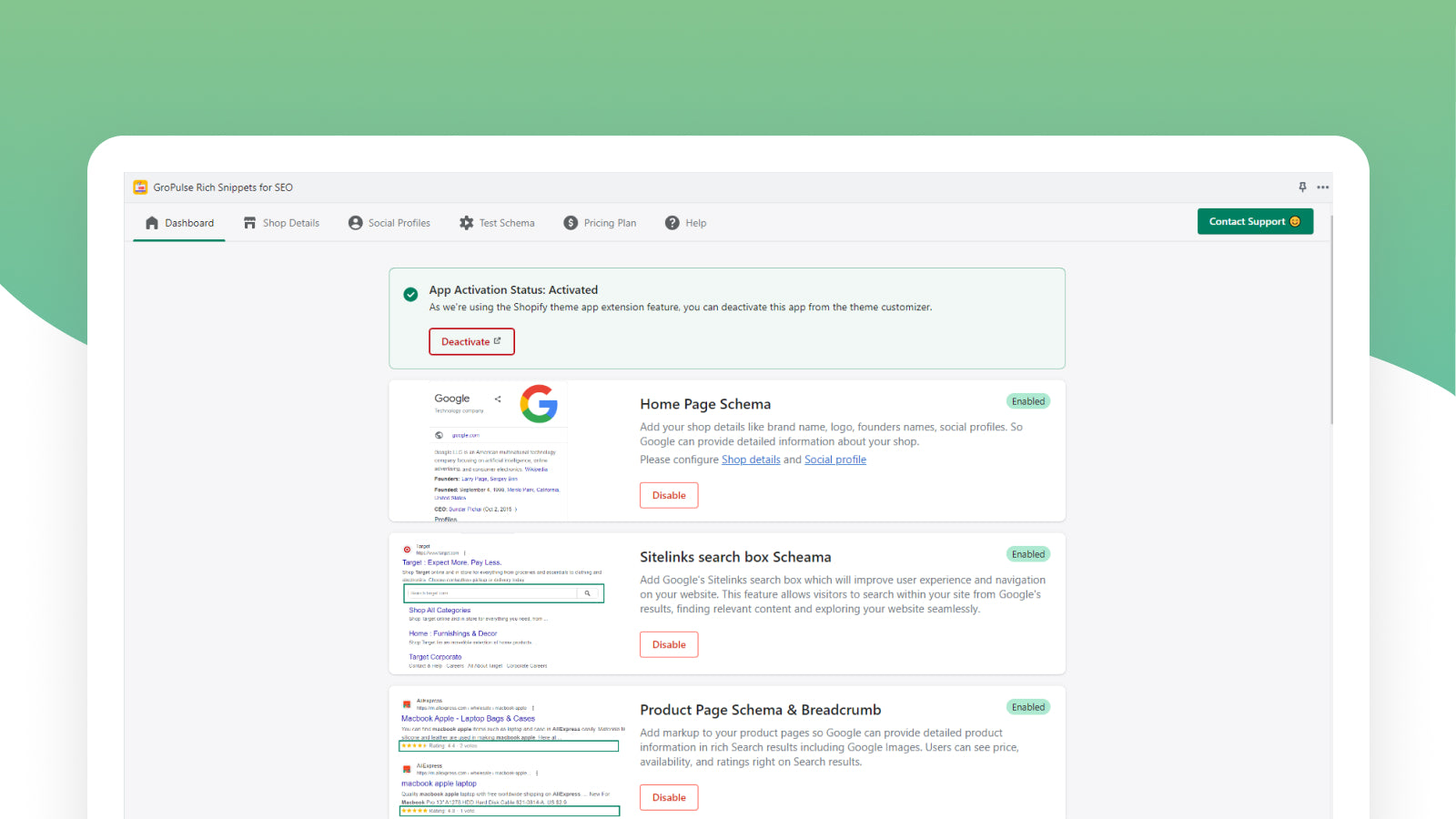This screenshot has height=819, width=1456.
Task: Click the 'GroPulse Rich Snippets for SEO' title
Action: (x=223, y=187)
